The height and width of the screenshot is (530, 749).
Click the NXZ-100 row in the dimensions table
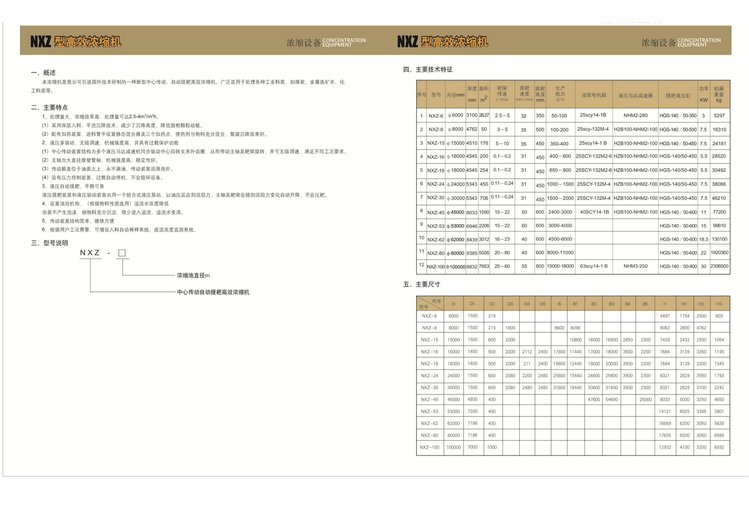[x=427, y=447]
